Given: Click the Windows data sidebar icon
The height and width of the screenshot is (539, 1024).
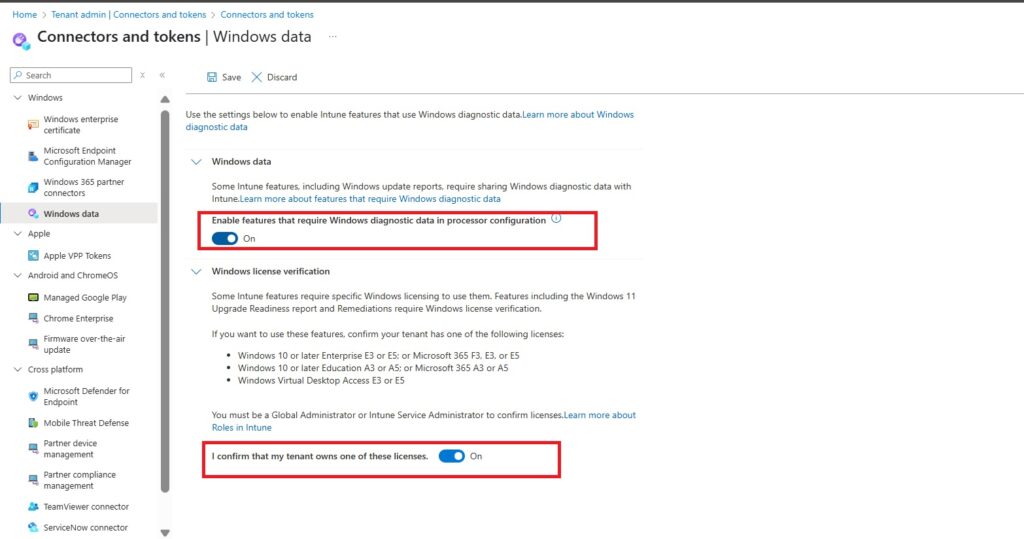Looking at the screenshot, I should (x=33, y=214).
